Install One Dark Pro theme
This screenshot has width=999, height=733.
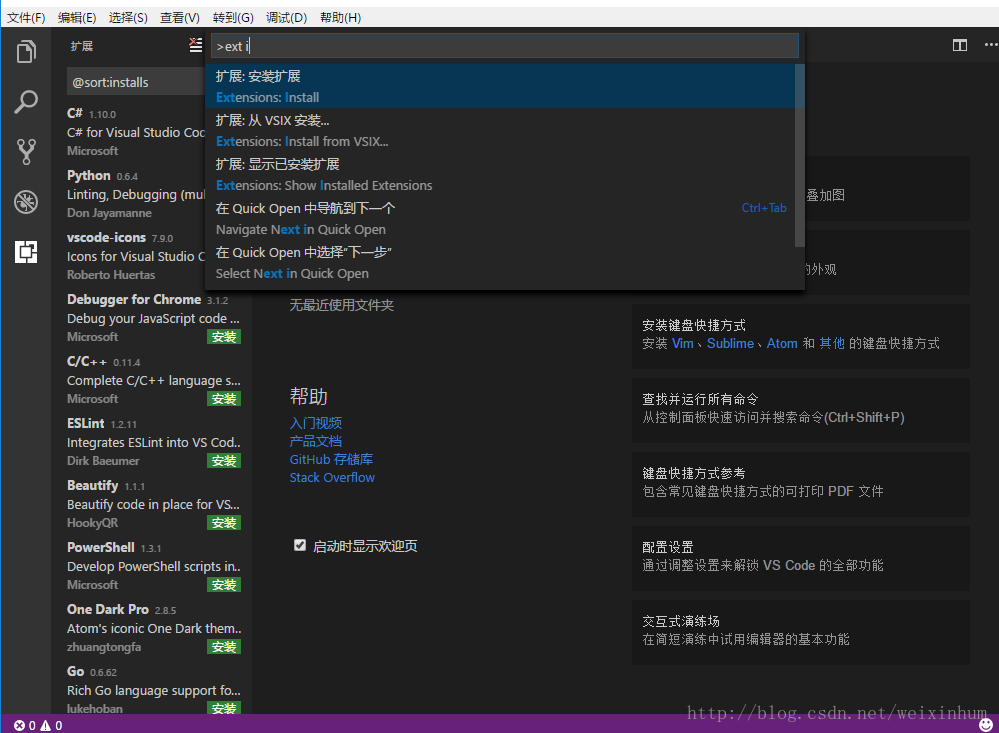point(224,646)
